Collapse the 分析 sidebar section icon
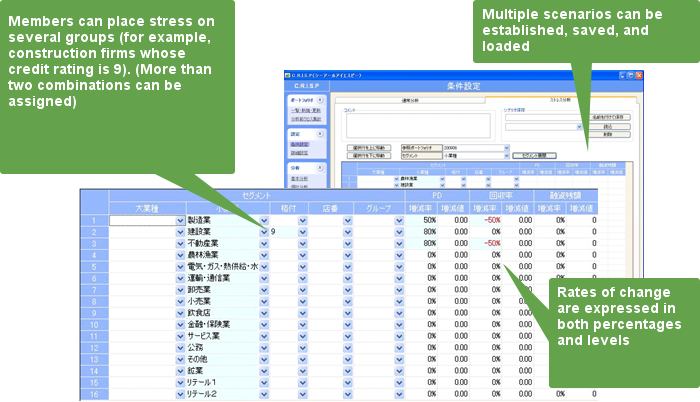 (x=321, y=168)
